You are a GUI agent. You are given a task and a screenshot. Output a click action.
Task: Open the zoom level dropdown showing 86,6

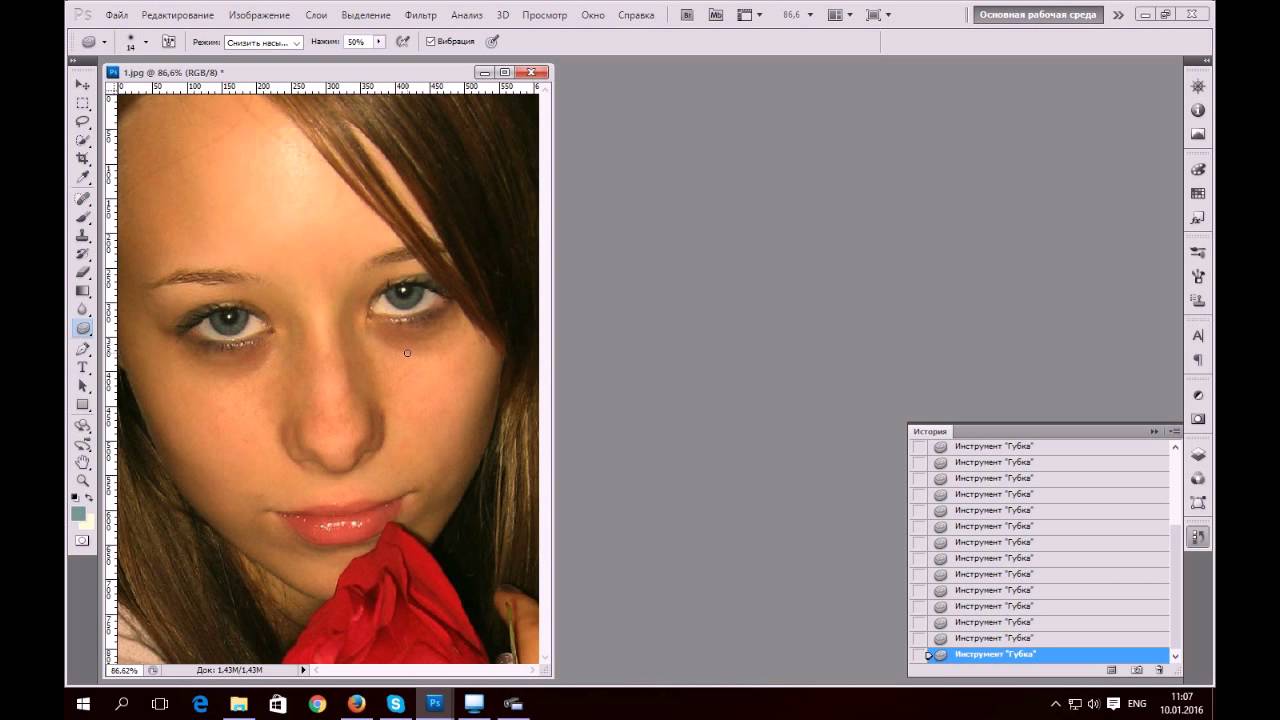pos(810,15)
